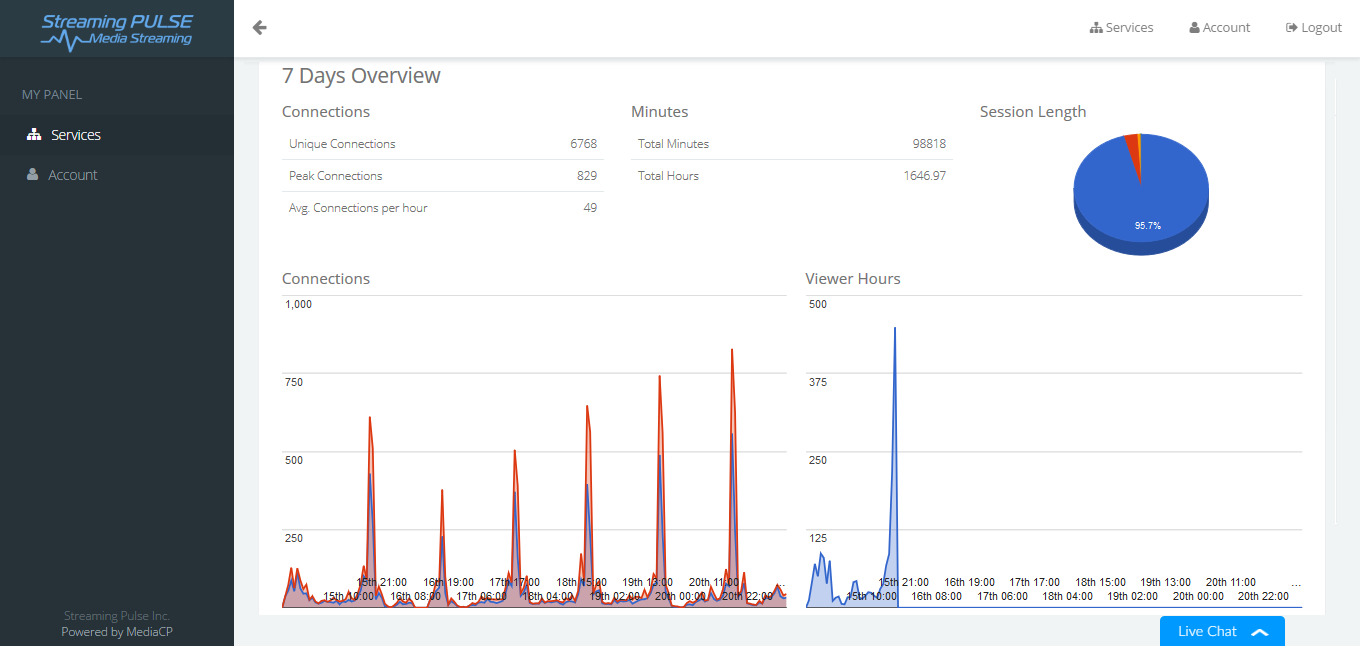Click the Peak Connections value 829
The image size is (1360, 646).
tap(587, 176)
